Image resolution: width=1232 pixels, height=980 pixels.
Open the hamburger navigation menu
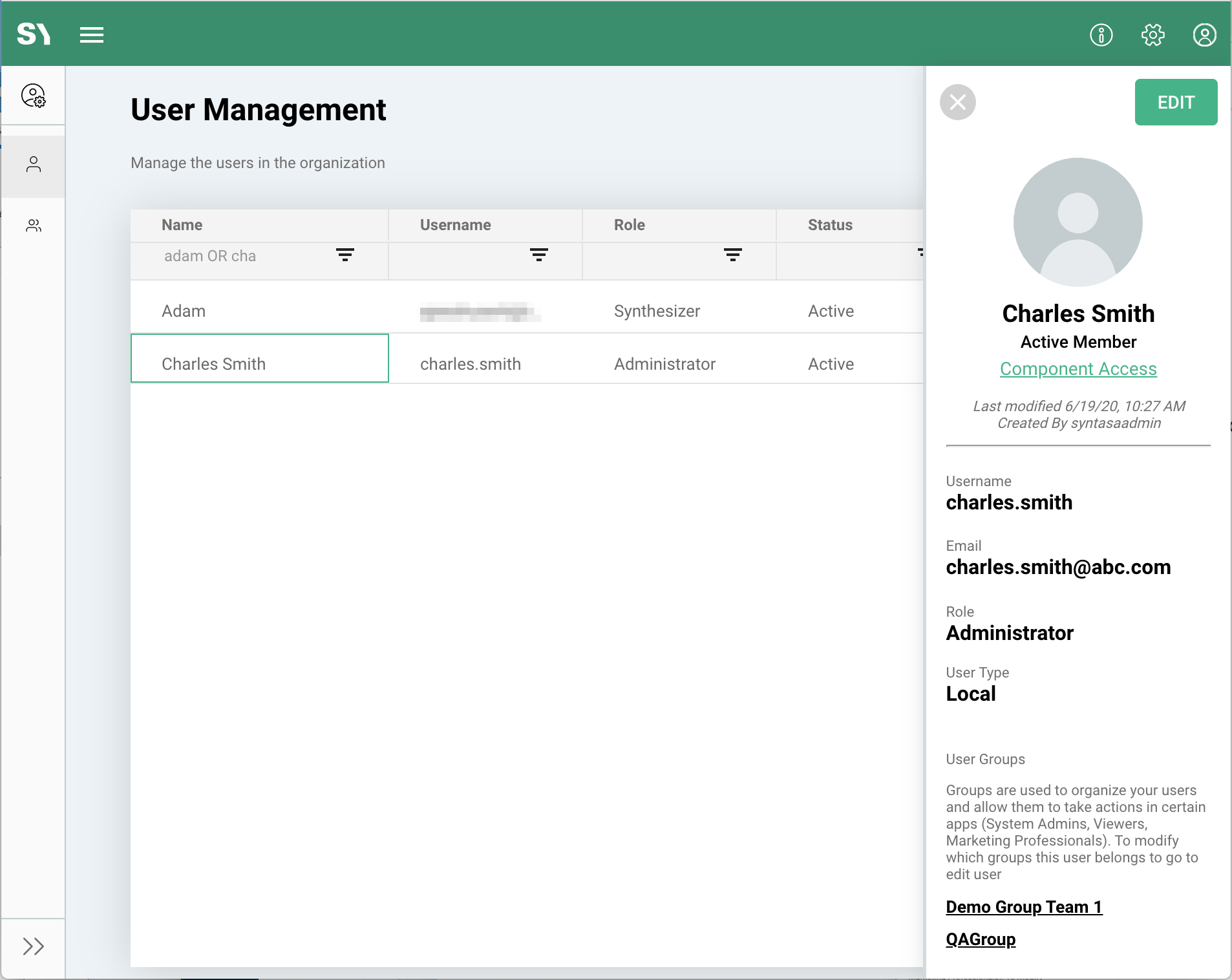point(91,34)
